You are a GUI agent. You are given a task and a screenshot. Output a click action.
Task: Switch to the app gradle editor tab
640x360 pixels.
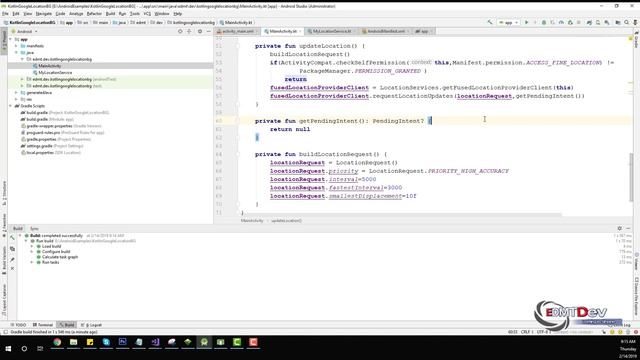(x=424, y=31)
